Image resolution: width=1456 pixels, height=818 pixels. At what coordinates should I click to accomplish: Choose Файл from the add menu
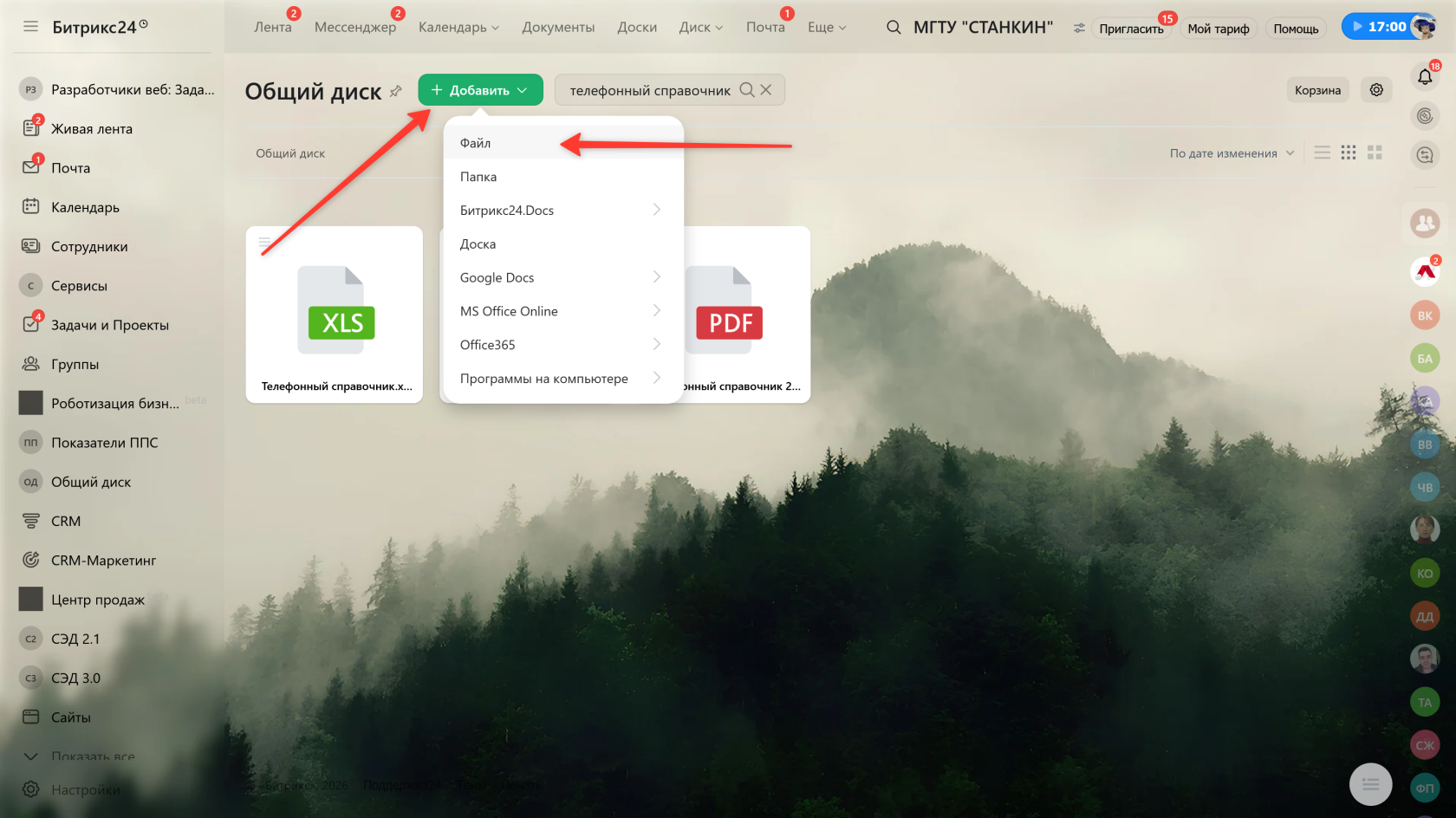(x=563, y=143)
